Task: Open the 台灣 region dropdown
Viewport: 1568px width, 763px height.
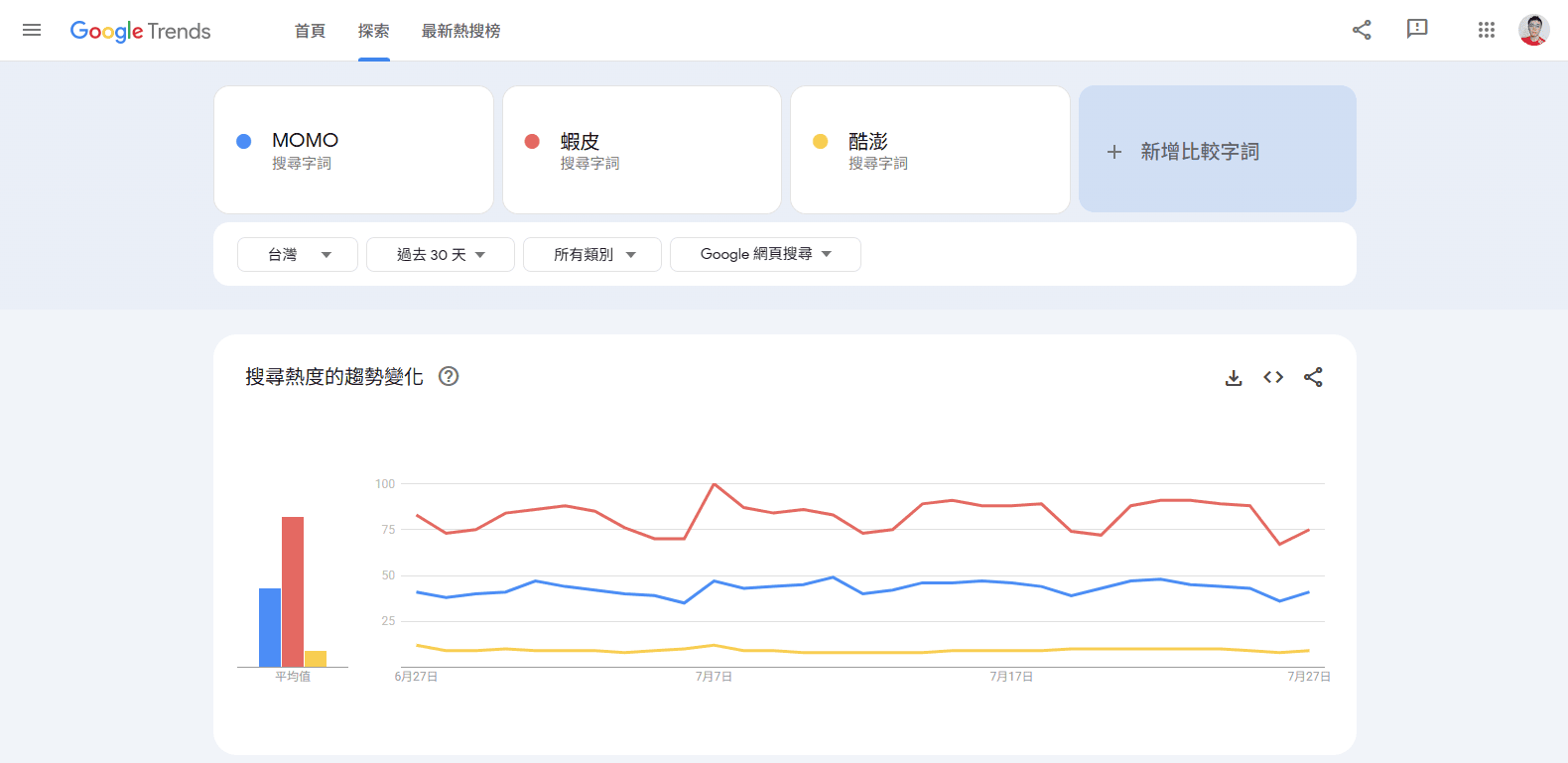Action: coord(298,254)
